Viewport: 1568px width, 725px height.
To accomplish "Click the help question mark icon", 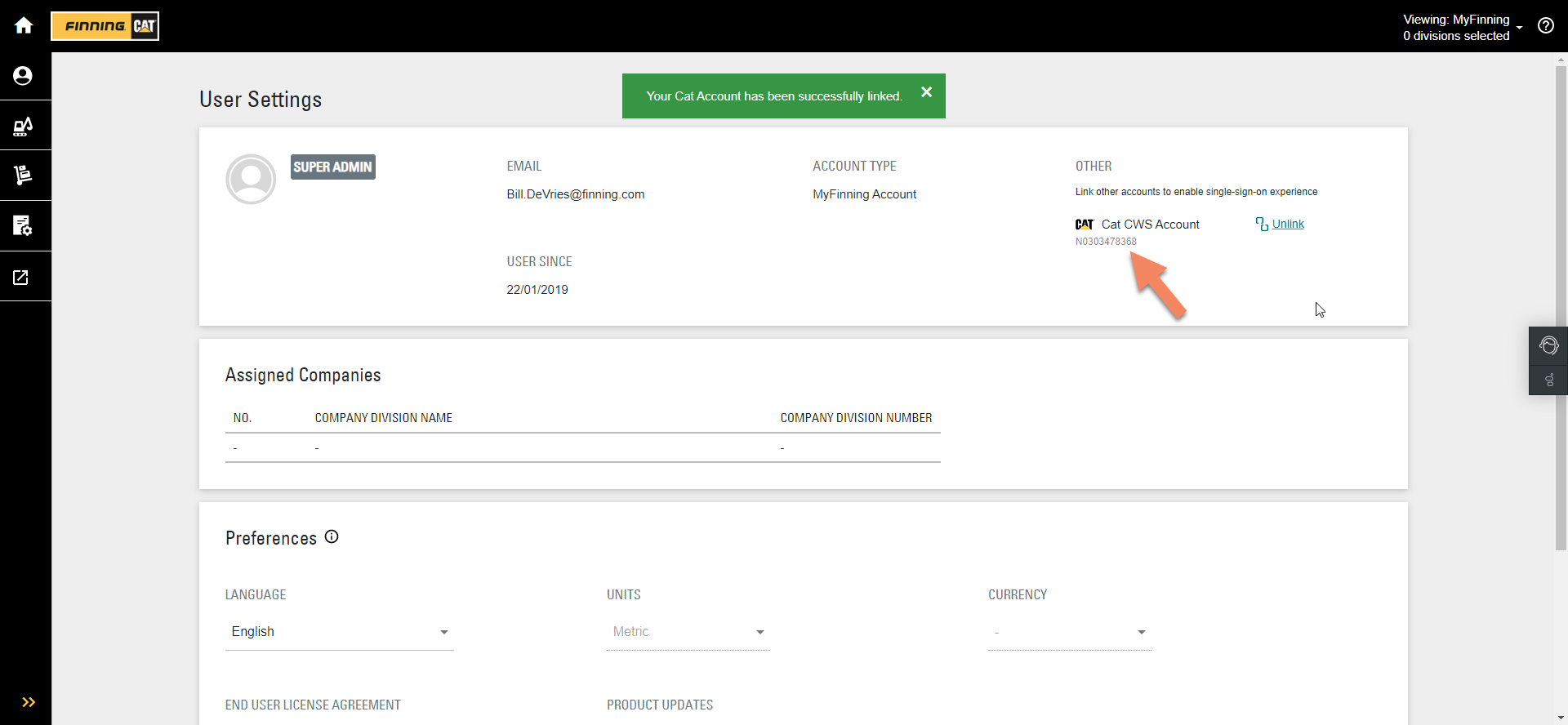I will tap(1545, 25).
